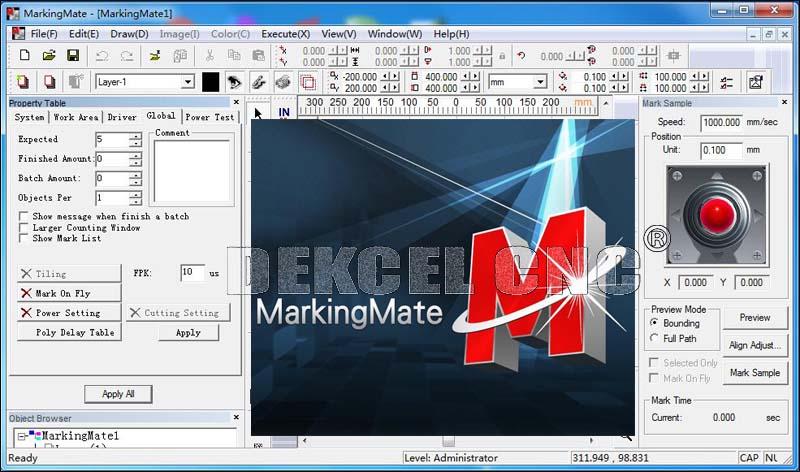Click the Copy icon in toolbar
This screenshot has height=472, width=800.
pyautogui.click(x=234, y=55)
